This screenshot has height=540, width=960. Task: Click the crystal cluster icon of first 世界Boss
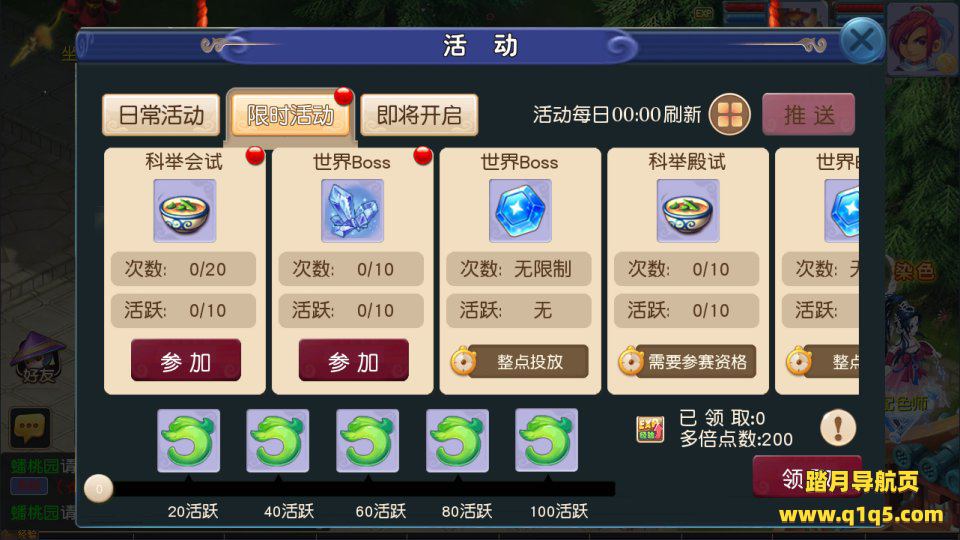click(353, 211)
